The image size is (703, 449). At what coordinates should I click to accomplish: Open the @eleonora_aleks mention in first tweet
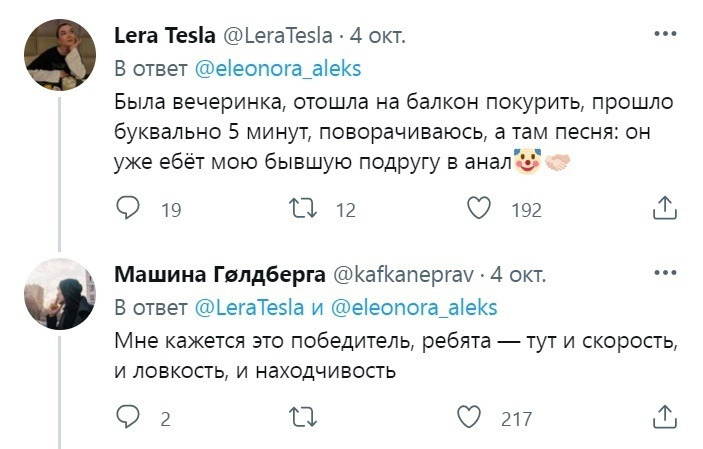tap(278, 70)
